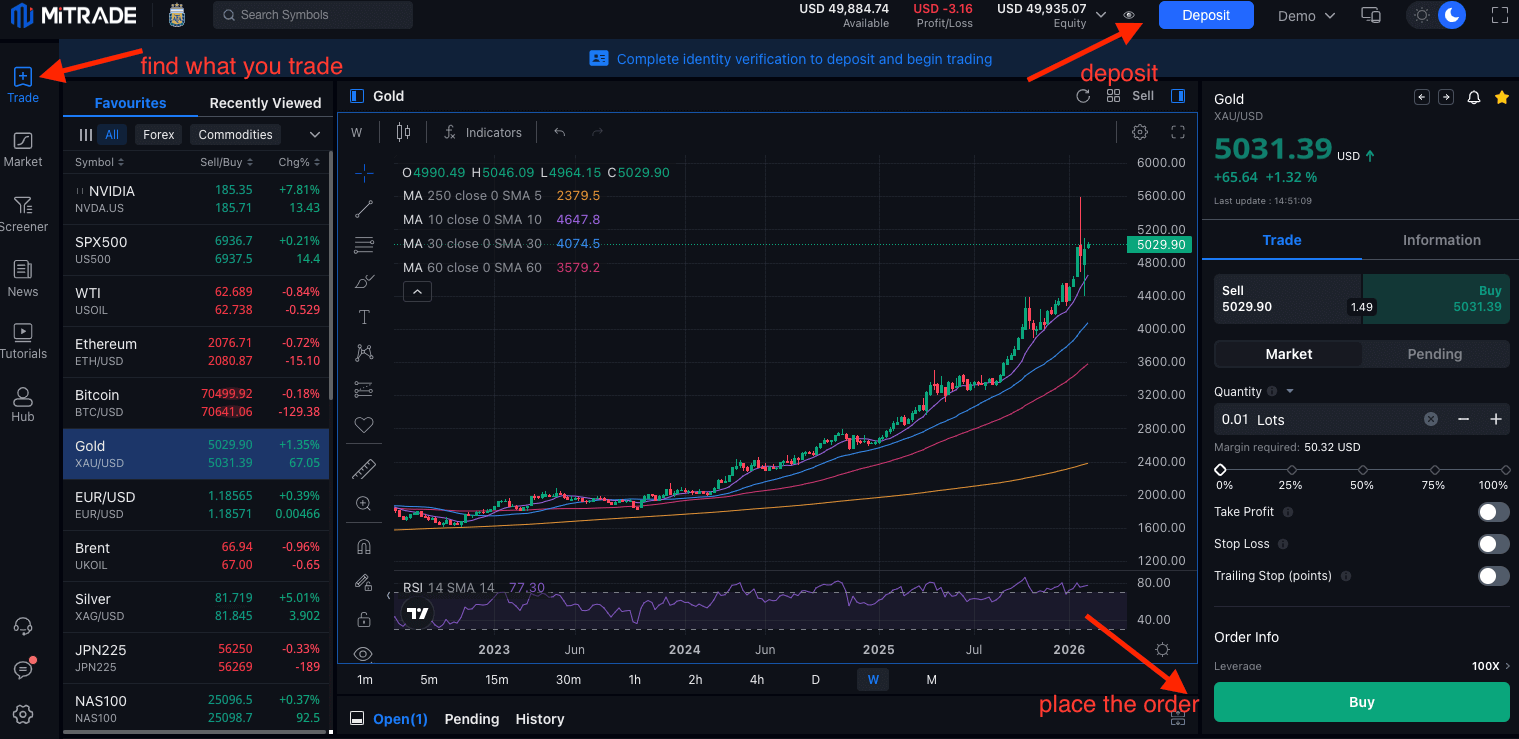Image resolution: width=1519 pixels, height=739 pixels.
Task: Turn on the Stop Loss switch
Action: [1493, 544]
